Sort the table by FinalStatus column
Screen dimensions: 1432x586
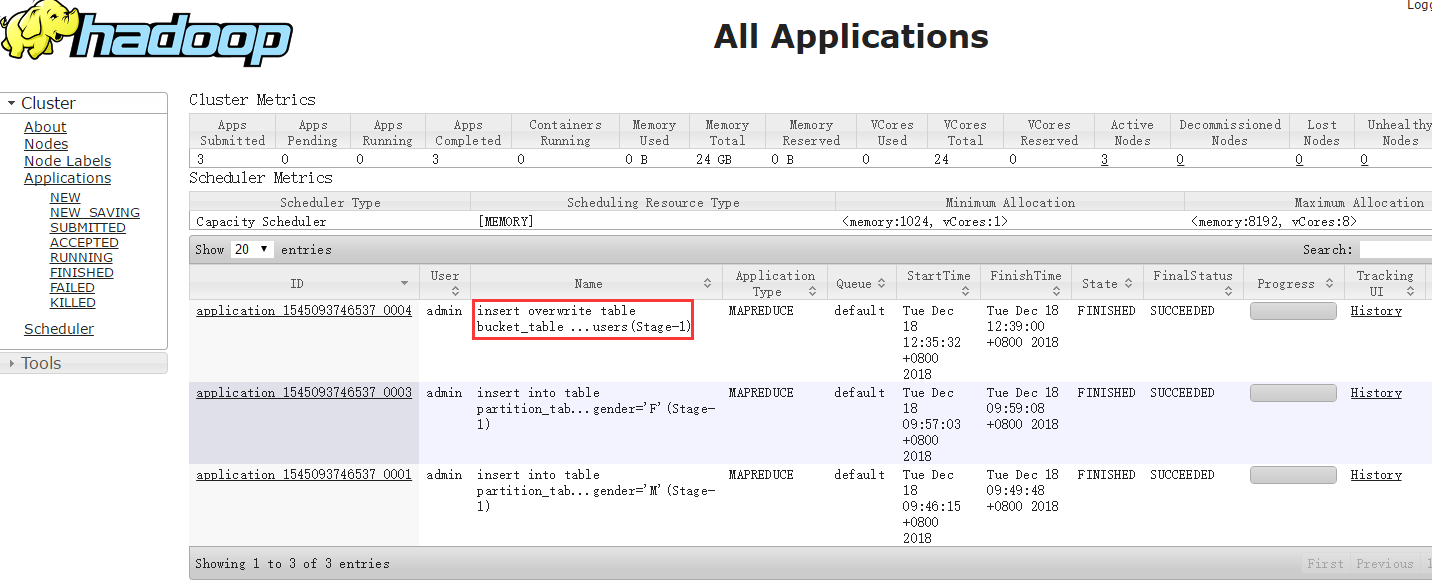(x=1194, y=283)
